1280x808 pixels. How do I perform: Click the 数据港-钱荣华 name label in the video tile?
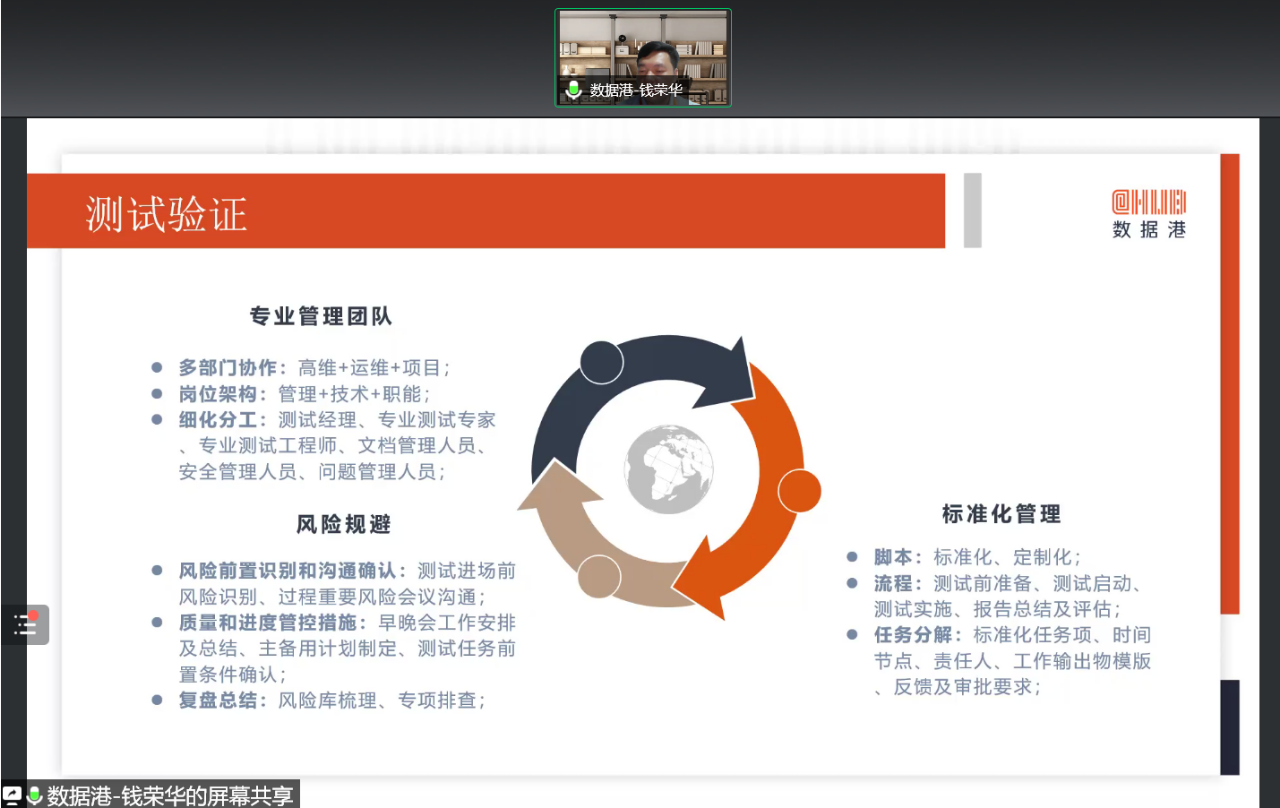pos(636,90)
